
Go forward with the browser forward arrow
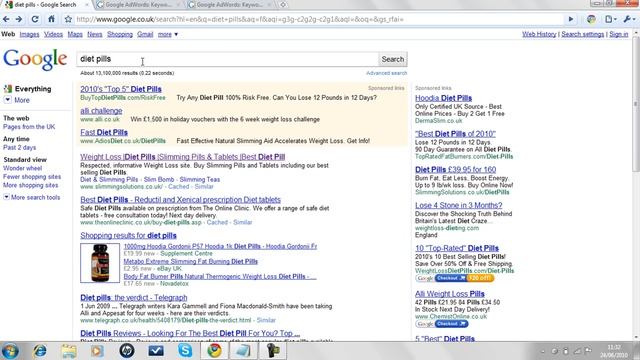tap(19, 19)
